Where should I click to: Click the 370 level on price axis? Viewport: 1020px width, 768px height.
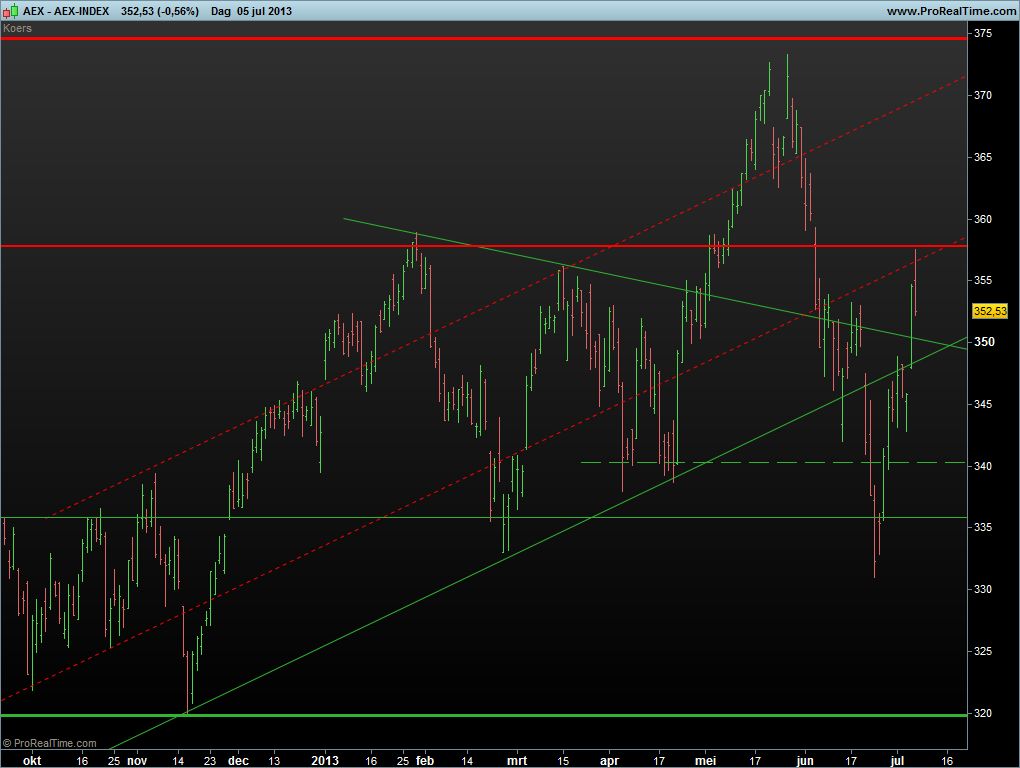(984, 95)
